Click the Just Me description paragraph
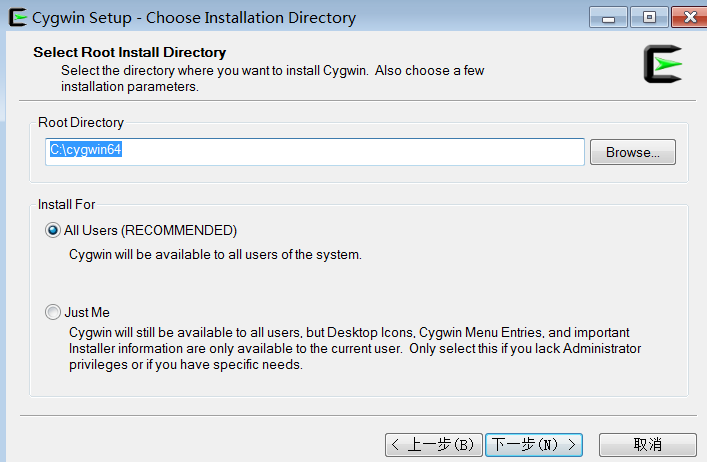The width and height of the screenshot is (707, 462). pyautogui.click(x=355, y=348)
